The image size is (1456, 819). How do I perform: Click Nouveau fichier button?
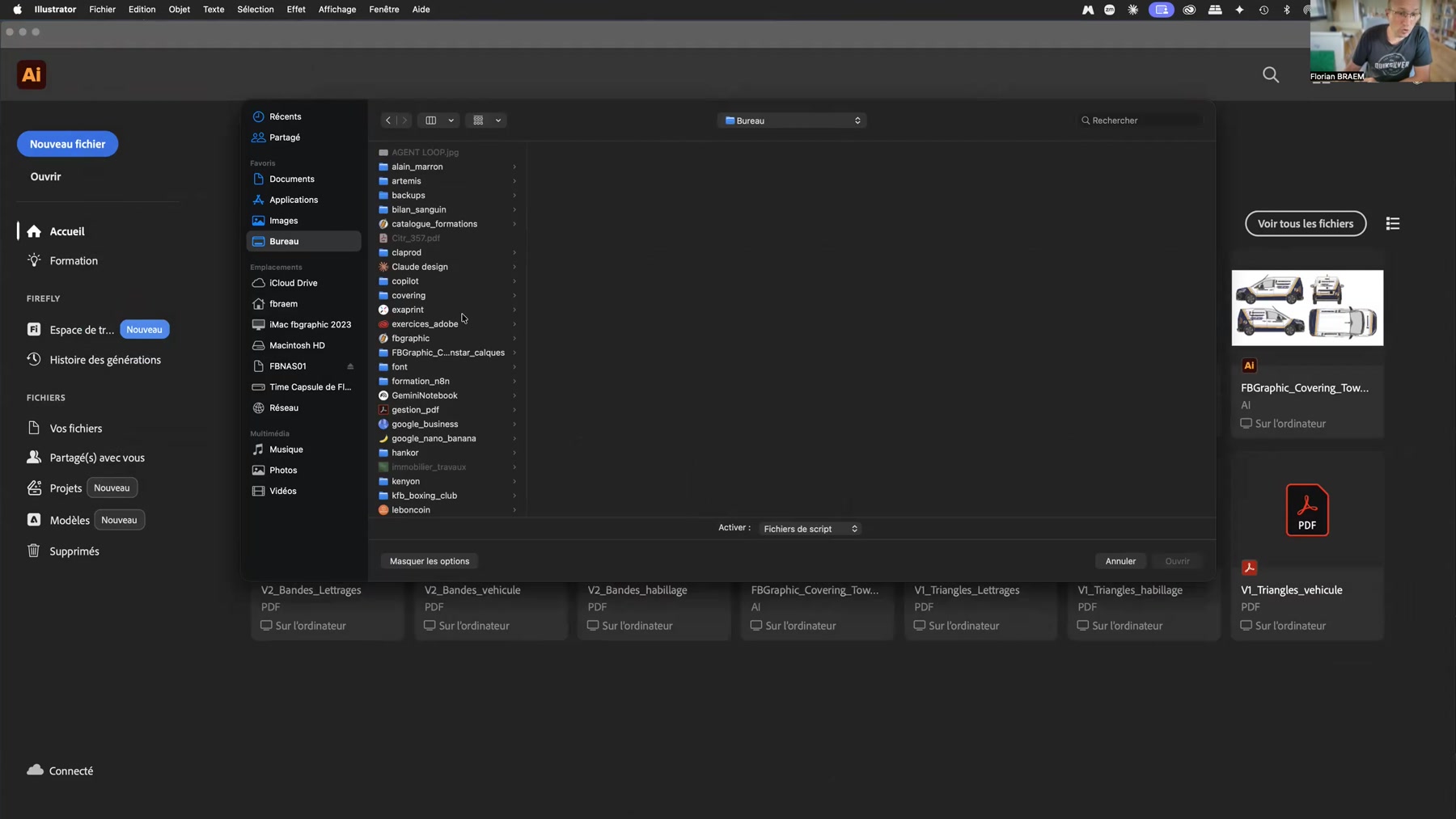coord(67,144)
